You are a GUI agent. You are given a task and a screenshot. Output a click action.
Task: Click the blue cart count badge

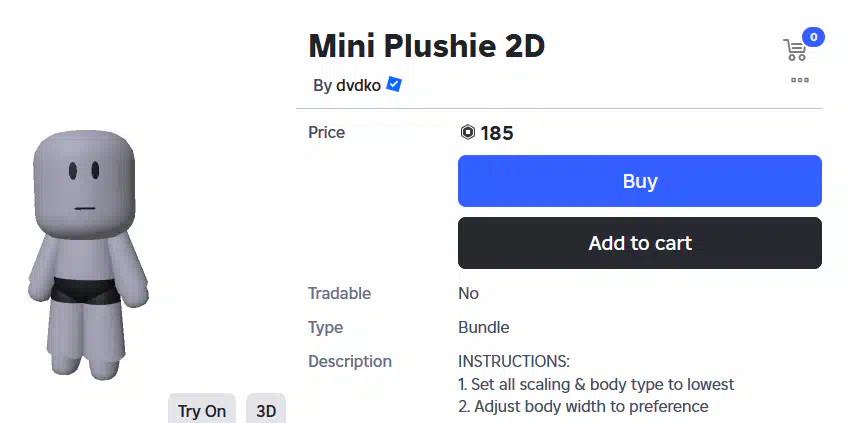point(813,37)
